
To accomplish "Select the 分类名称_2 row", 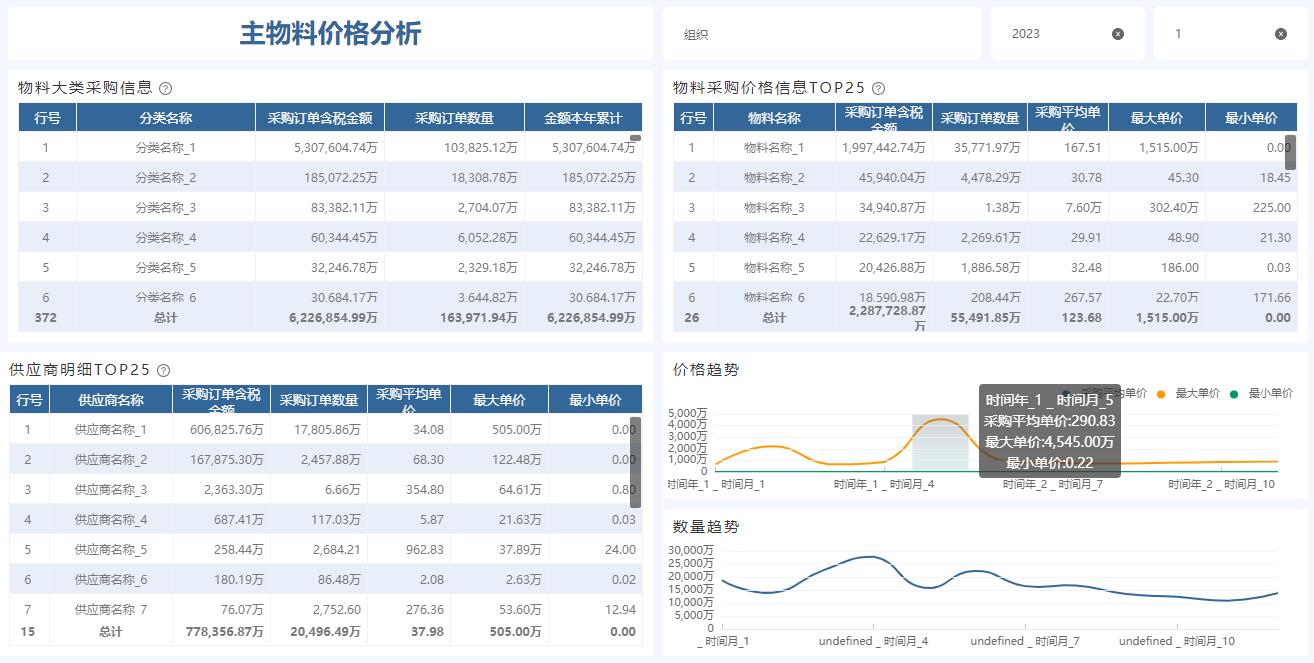I will pos(166,177).
